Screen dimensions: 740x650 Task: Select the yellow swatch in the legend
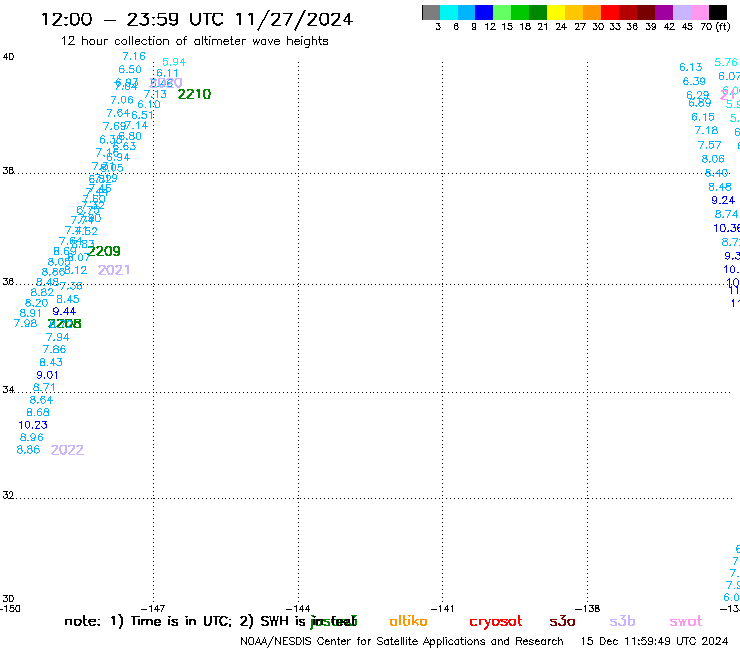click(556, 13)
